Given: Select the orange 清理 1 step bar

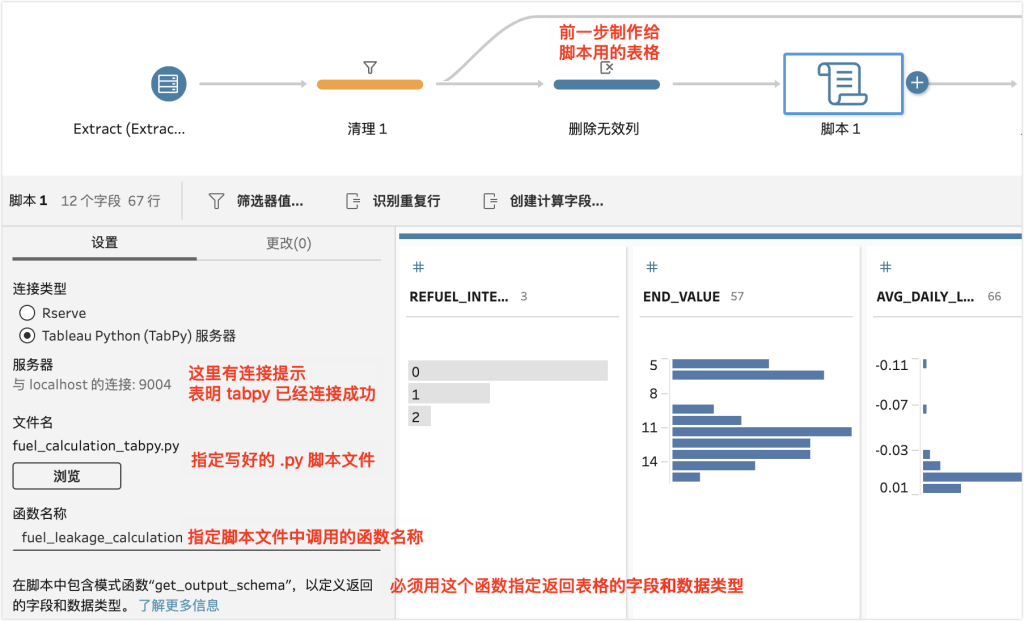Looking at the screenshot, I should (369, 85).
